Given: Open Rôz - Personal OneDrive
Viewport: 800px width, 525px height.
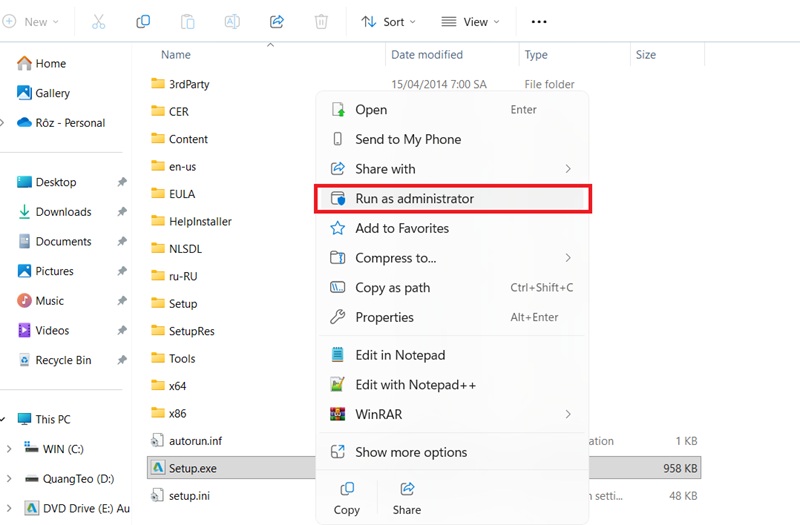Looking at the screenshot, I should pyautogui.click(x=61, y=122).
